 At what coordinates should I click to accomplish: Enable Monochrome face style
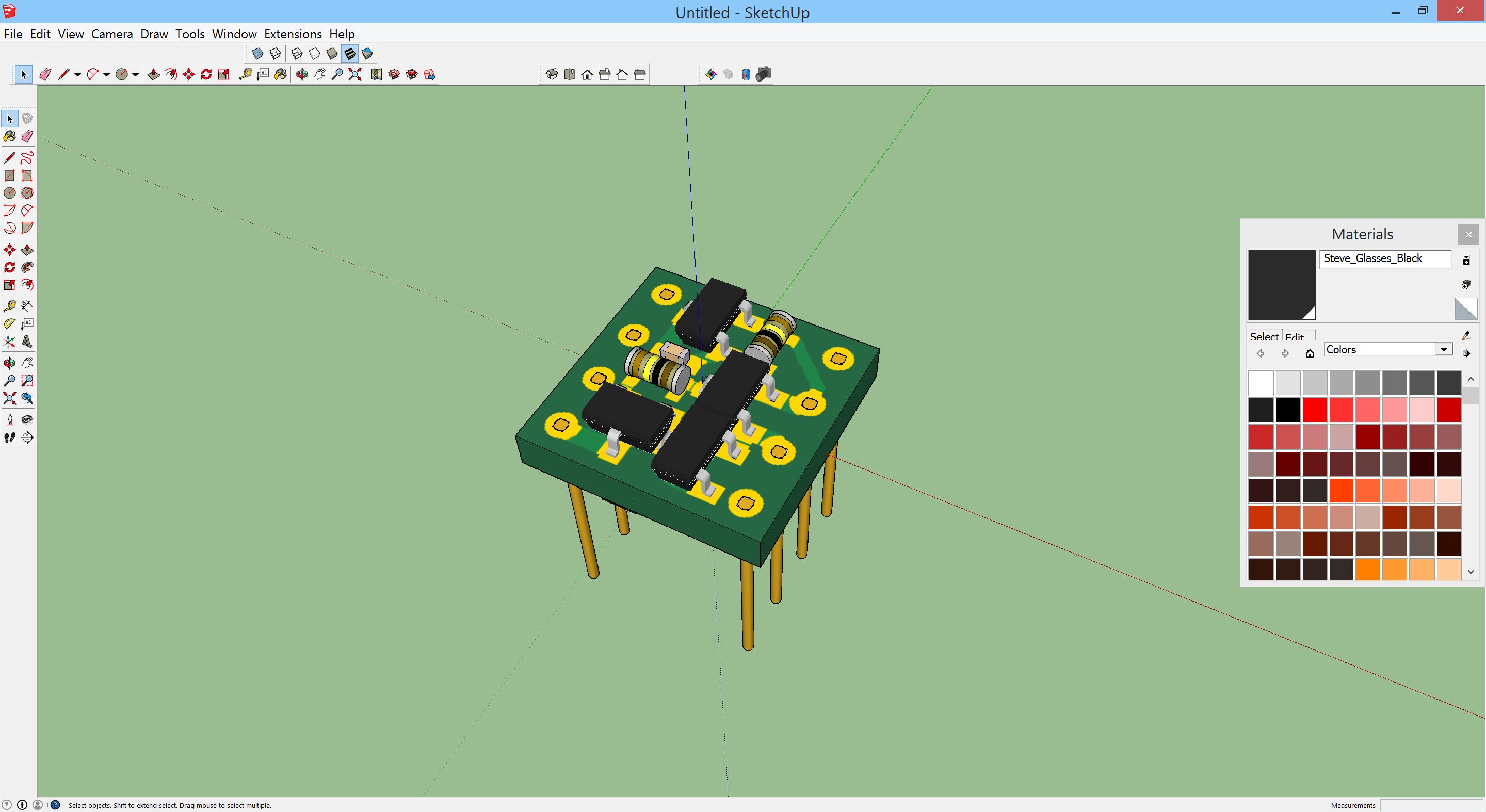pos(367,54)
